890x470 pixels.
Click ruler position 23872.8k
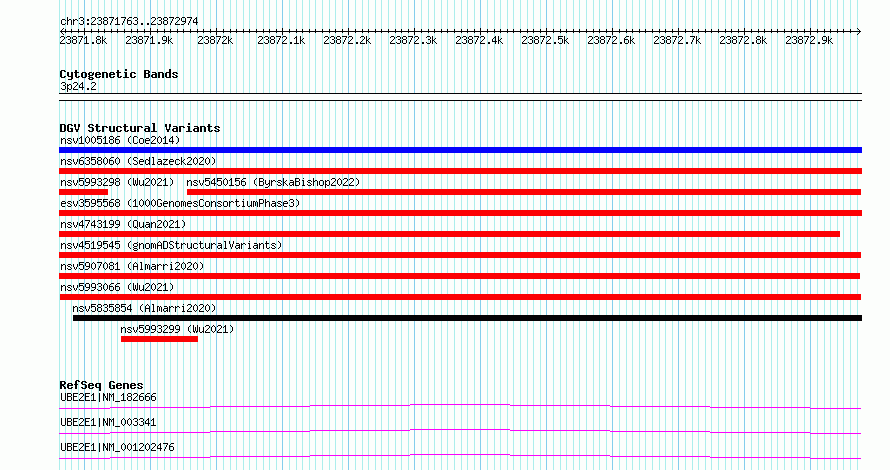[x=743, y=40]
